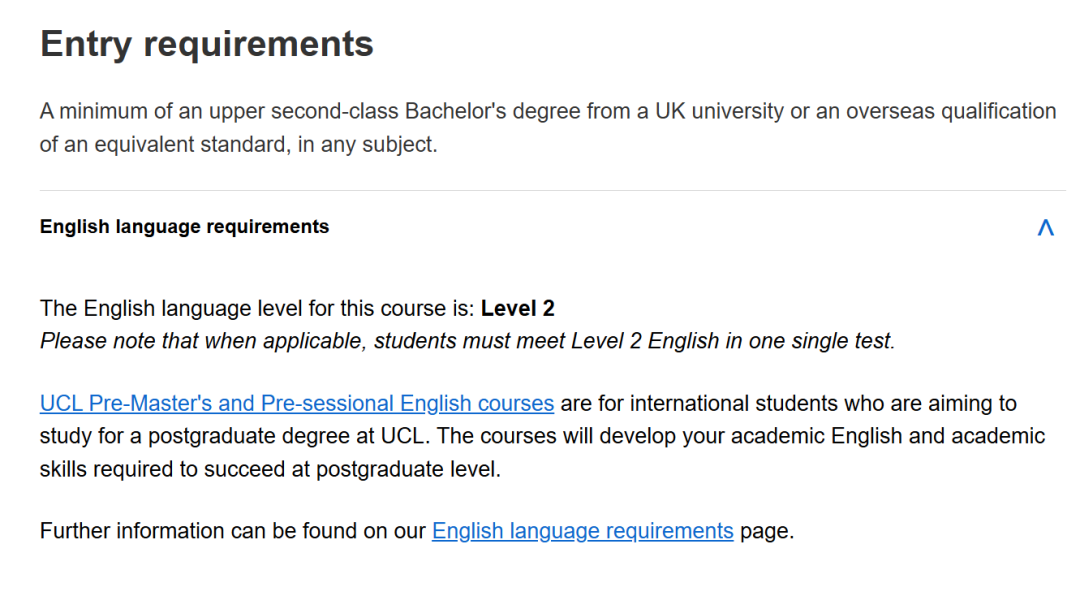Select the word Level 2 in bold
1080x596 pixels.
[518, 308]
